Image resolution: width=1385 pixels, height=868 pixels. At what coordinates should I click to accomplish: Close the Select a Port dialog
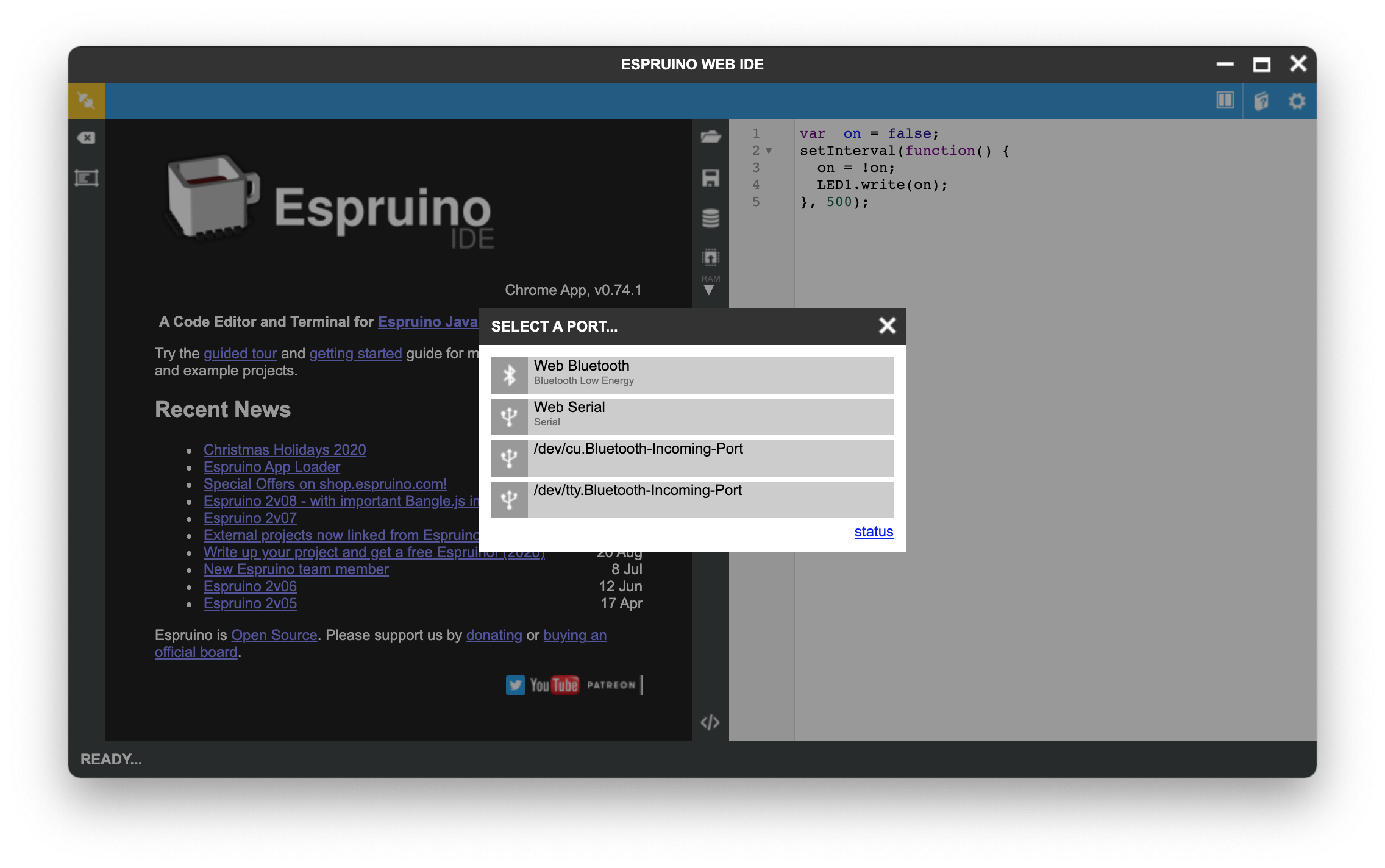[x=887, y=326]
